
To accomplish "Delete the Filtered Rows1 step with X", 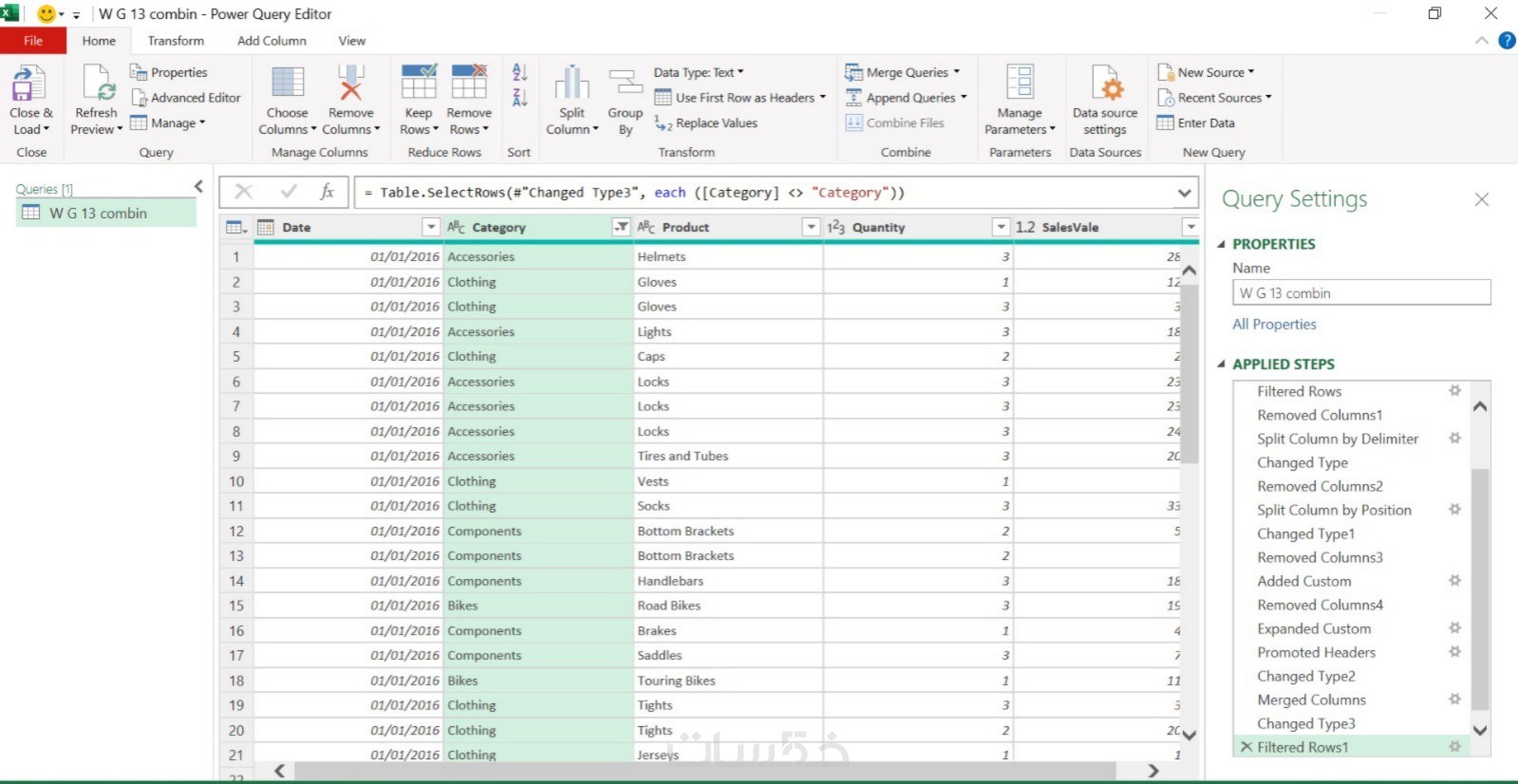I will click(1246, 747).
